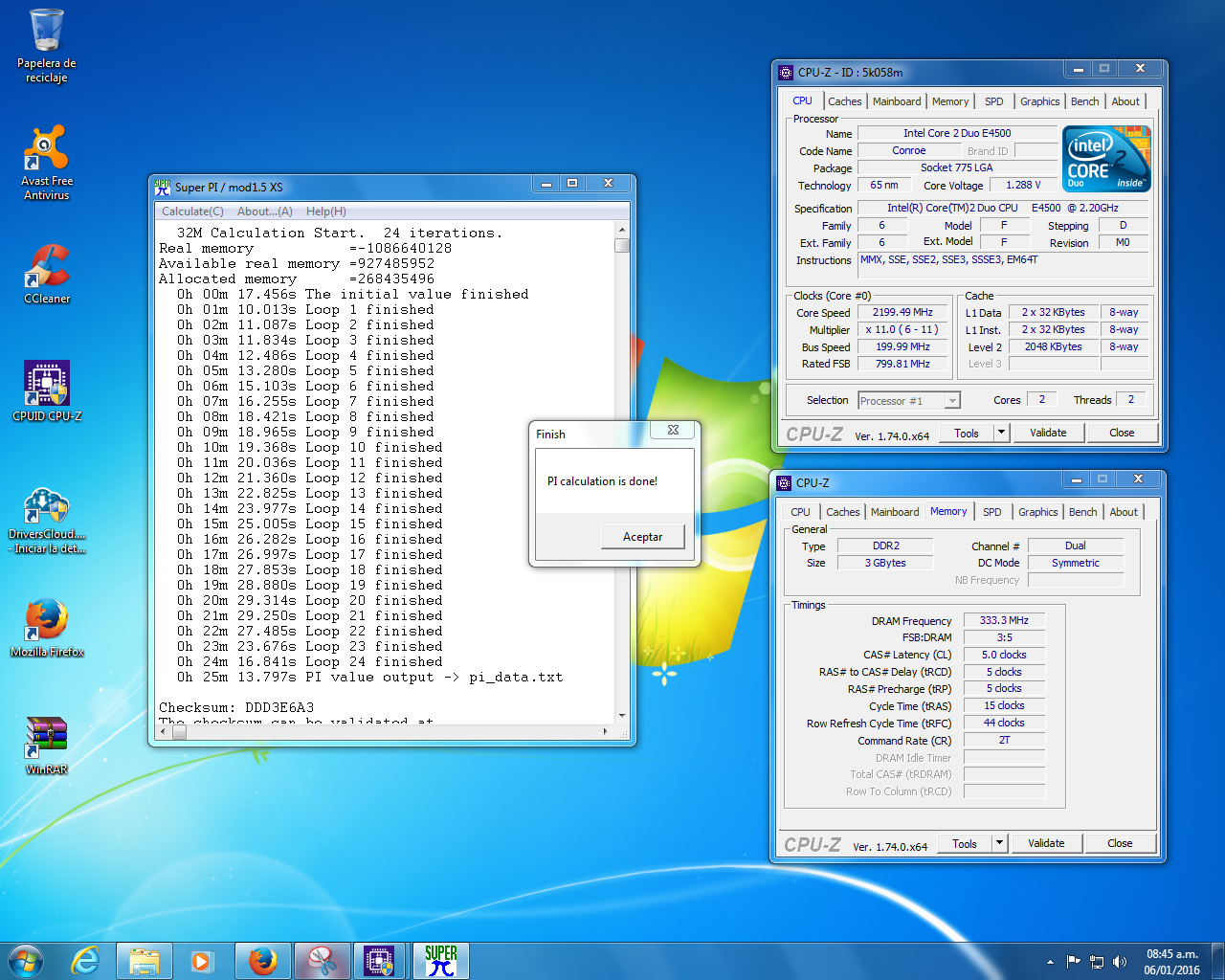Select SPD tab in lower CPU-Z window

[992, 512]
